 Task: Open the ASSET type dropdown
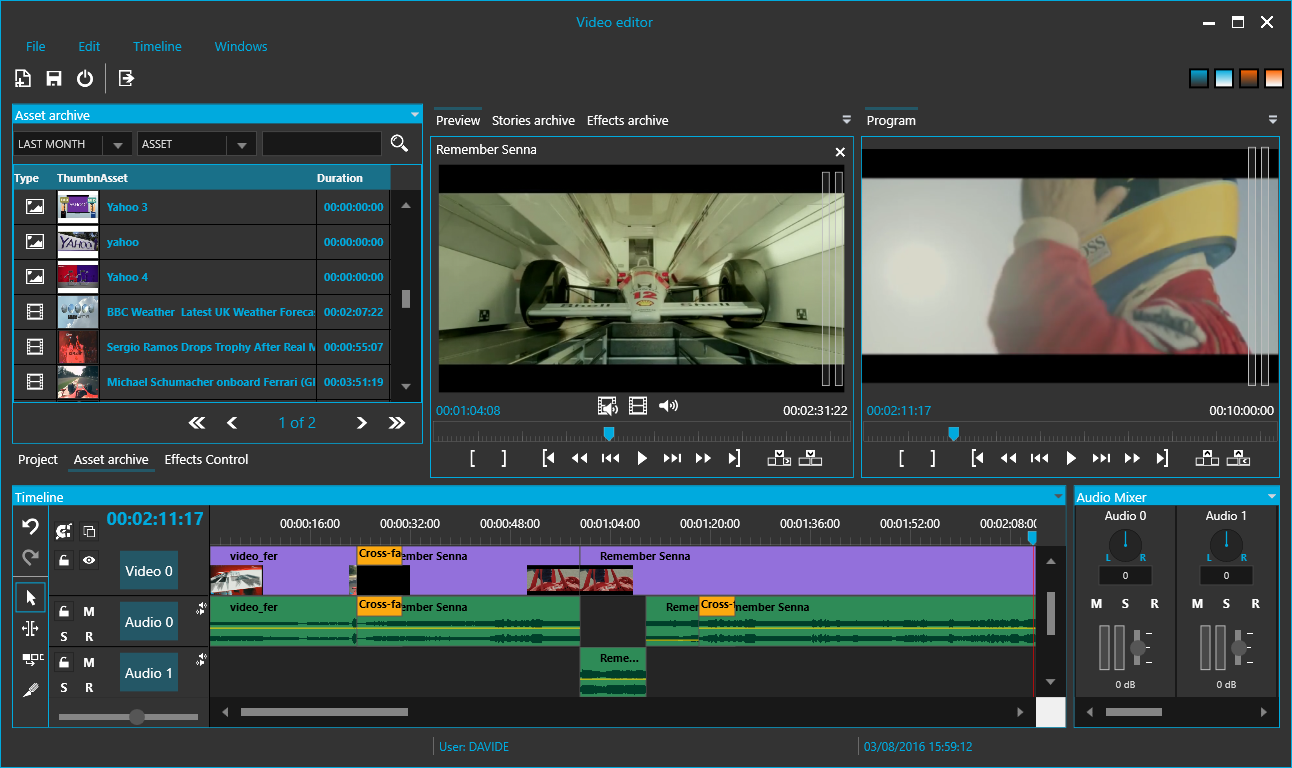click(240, 145)
